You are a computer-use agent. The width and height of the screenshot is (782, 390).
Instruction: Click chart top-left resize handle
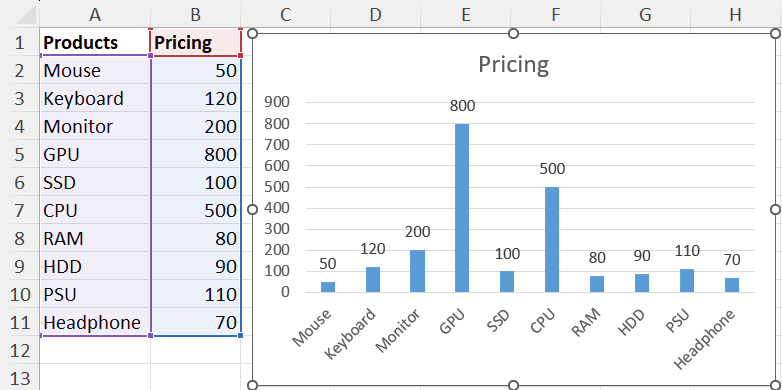pos(253,33)
